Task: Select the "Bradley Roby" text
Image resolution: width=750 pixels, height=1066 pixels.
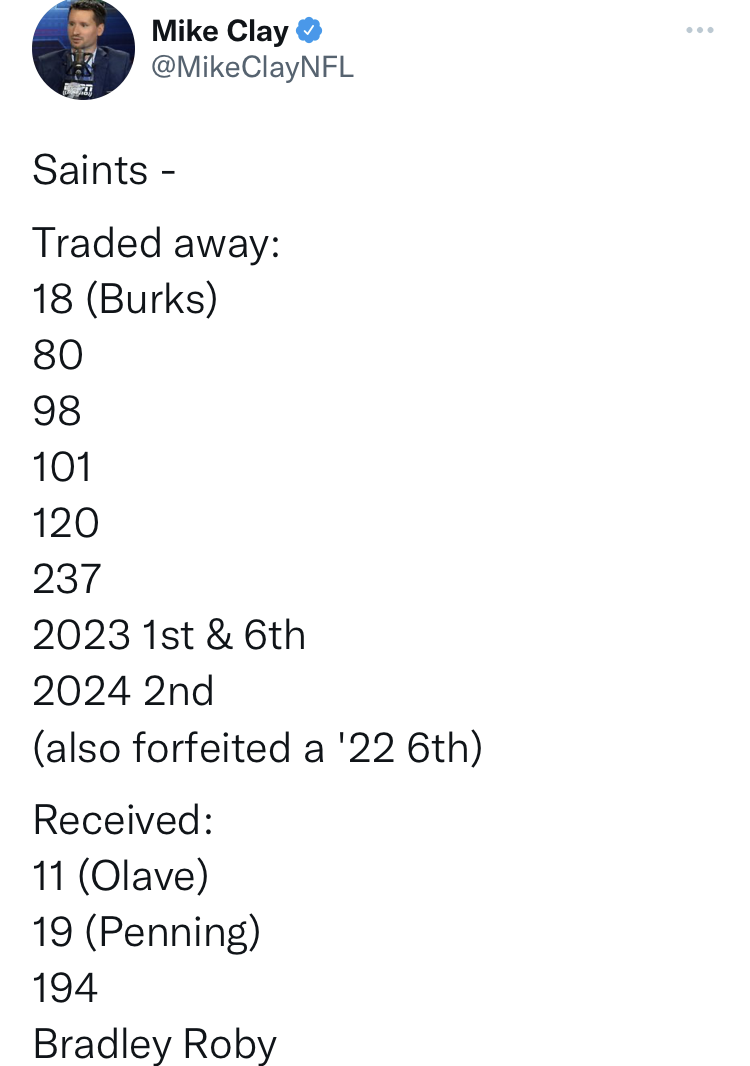Action: [x=155, y=1044]
